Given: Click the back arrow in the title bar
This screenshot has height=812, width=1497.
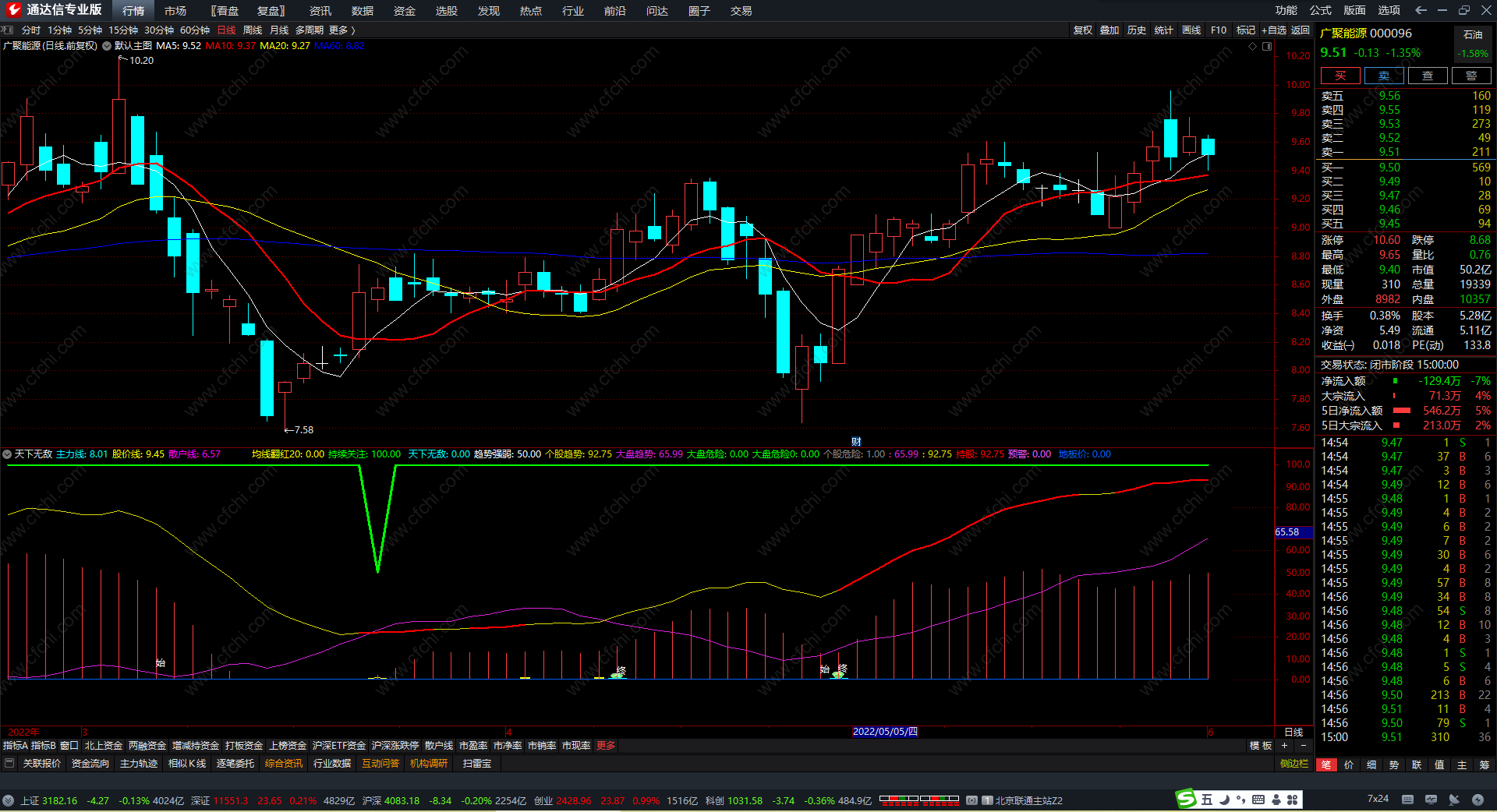Looking at the screenshot, I should pyautogui.click(x=1421, y=10).
